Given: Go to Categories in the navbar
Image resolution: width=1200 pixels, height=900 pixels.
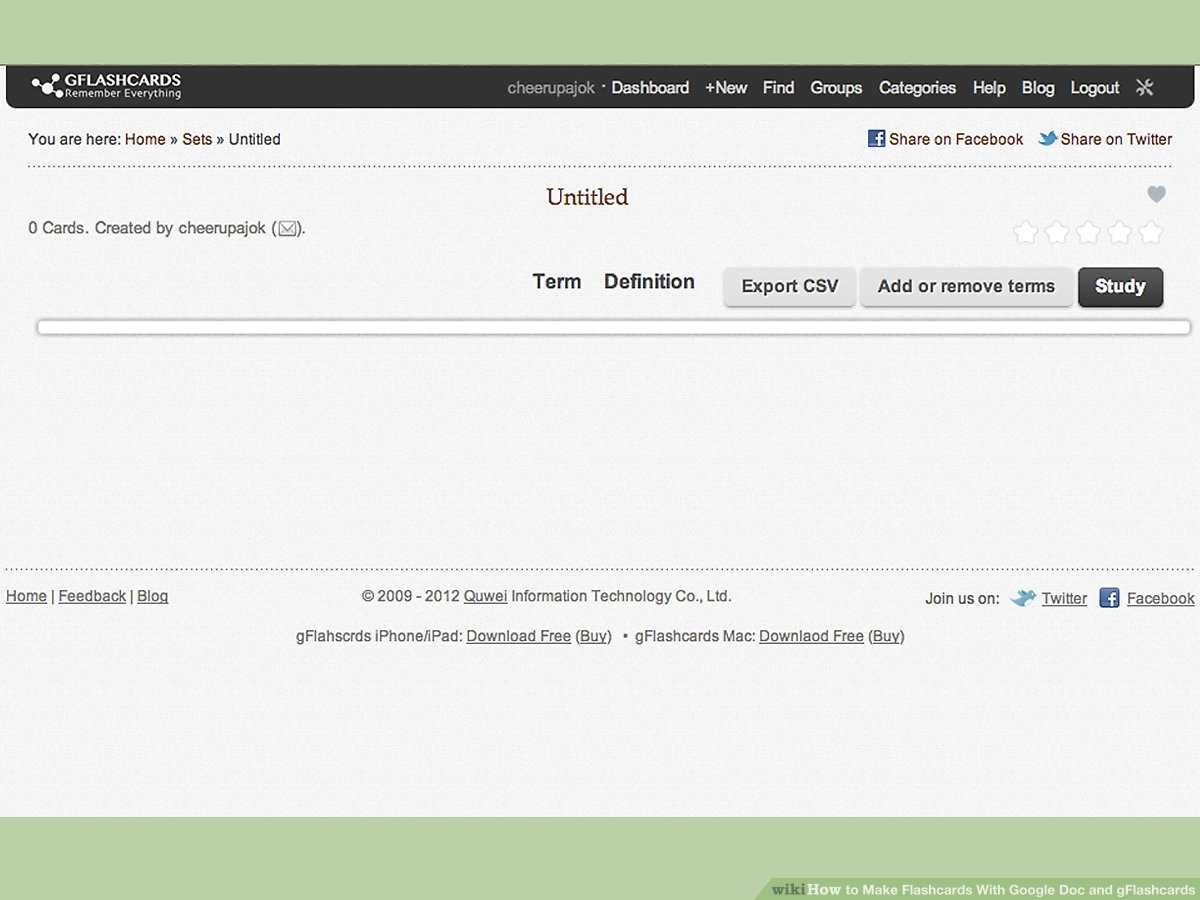Looking at the screenshot, I should click(x=917, y=88).
